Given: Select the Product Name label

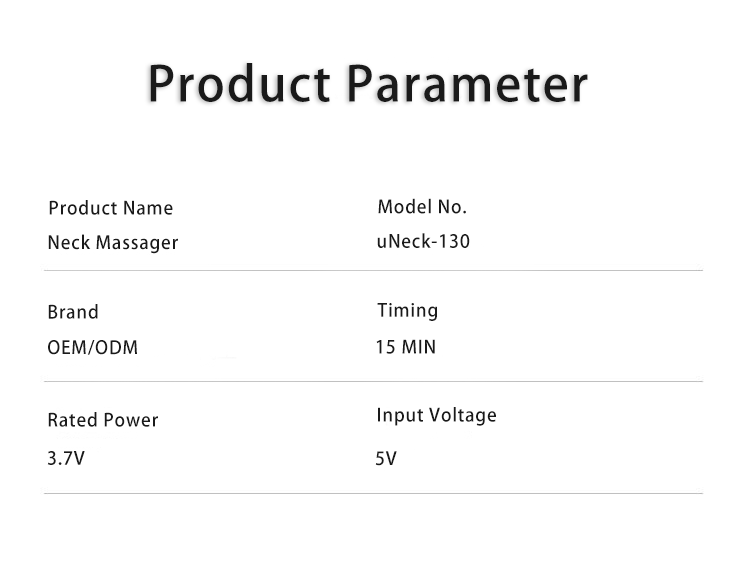Looking at the screenshot, I should click(110, 208).
